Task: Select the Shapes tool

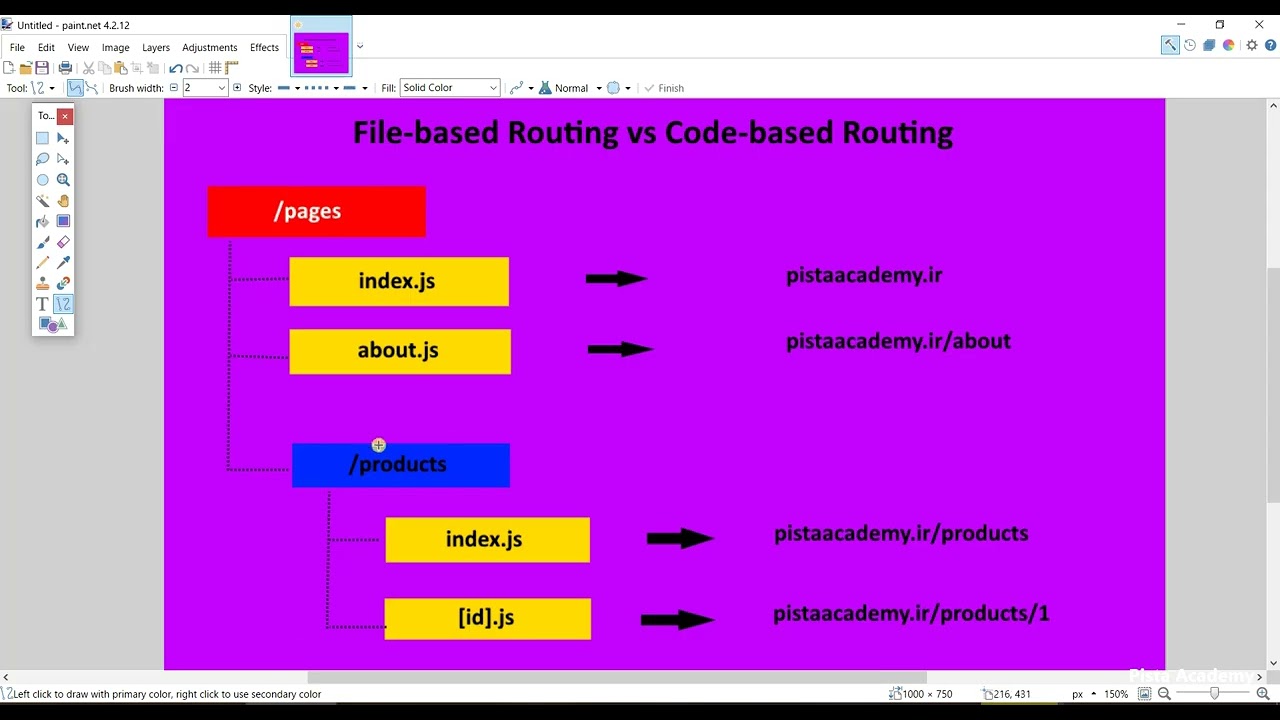Action: tap(53, 324)
